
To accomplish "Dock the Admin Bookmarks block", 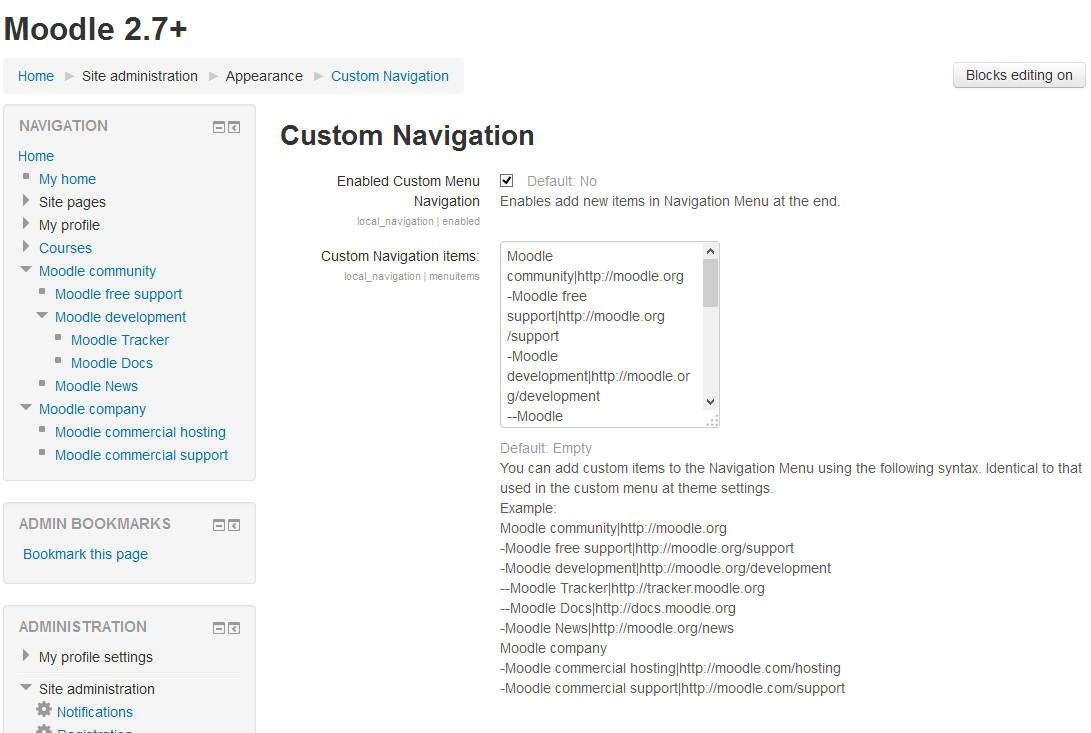I will point(234,525).
